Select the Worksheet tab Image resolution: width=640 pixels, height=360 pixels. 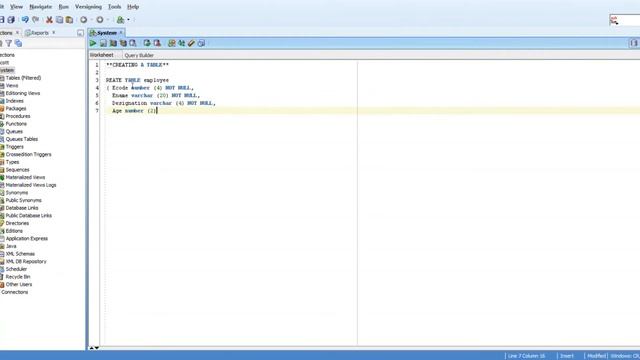102,55
